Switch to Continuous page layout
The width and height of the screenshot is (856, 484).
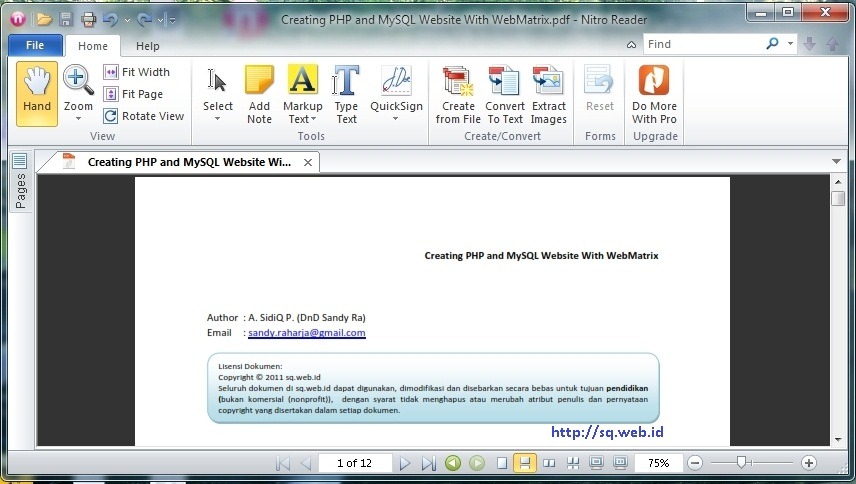tap(525, 463)
